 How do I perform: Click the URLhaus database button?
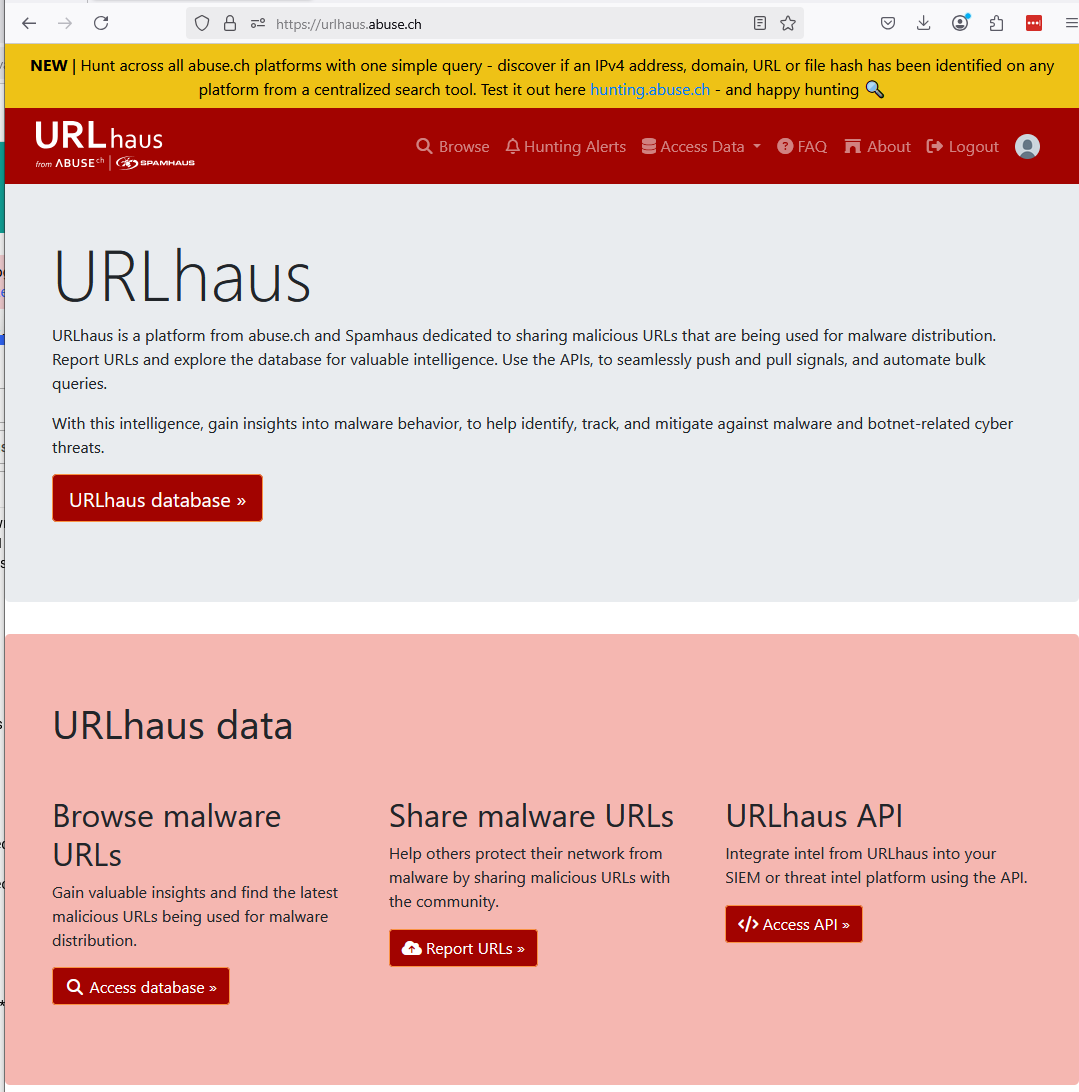tap(157, 499)
